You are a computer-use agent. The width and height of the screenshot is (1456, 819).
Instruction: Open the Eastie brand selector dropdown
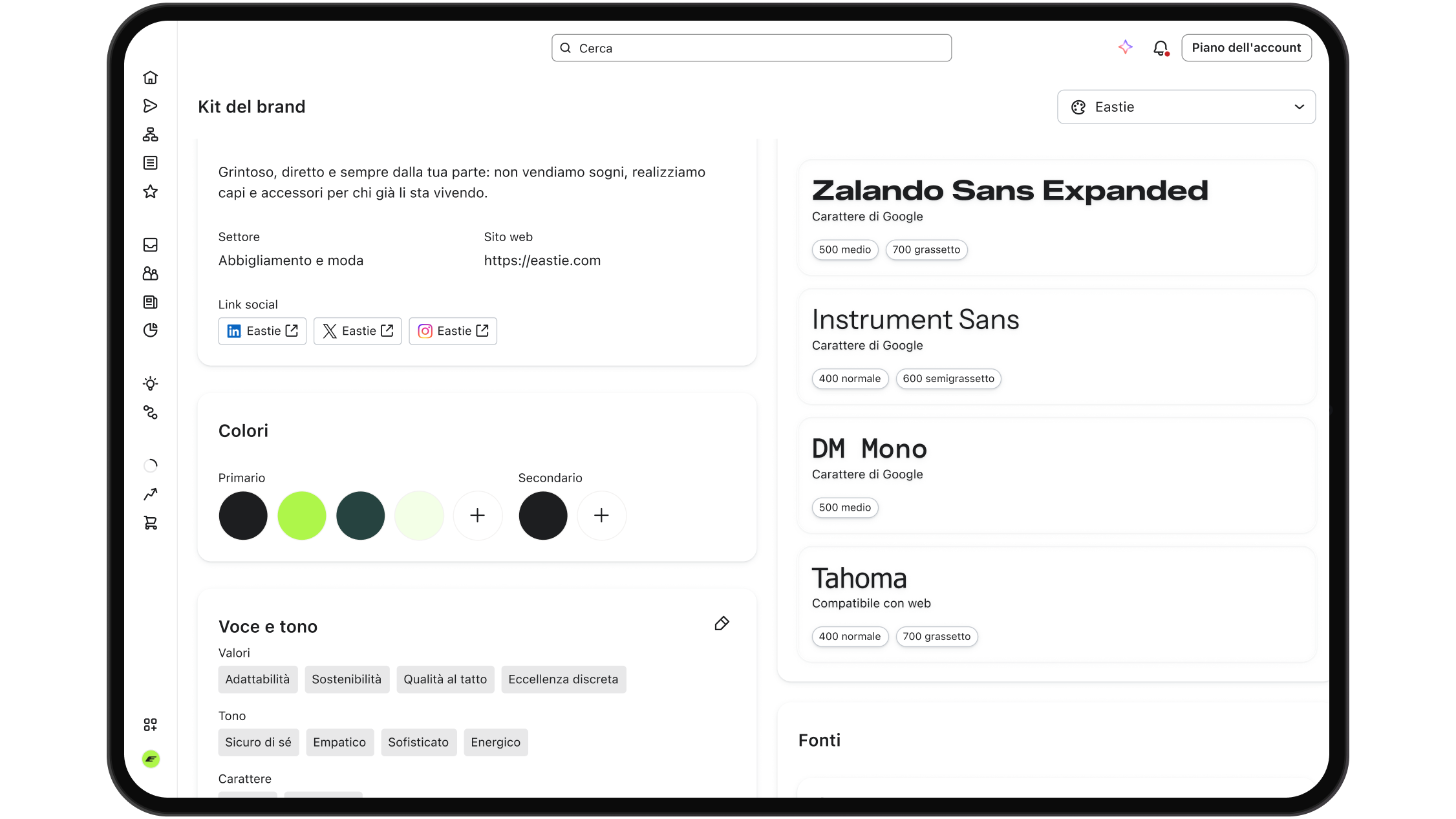click(x=1186, y=107)
